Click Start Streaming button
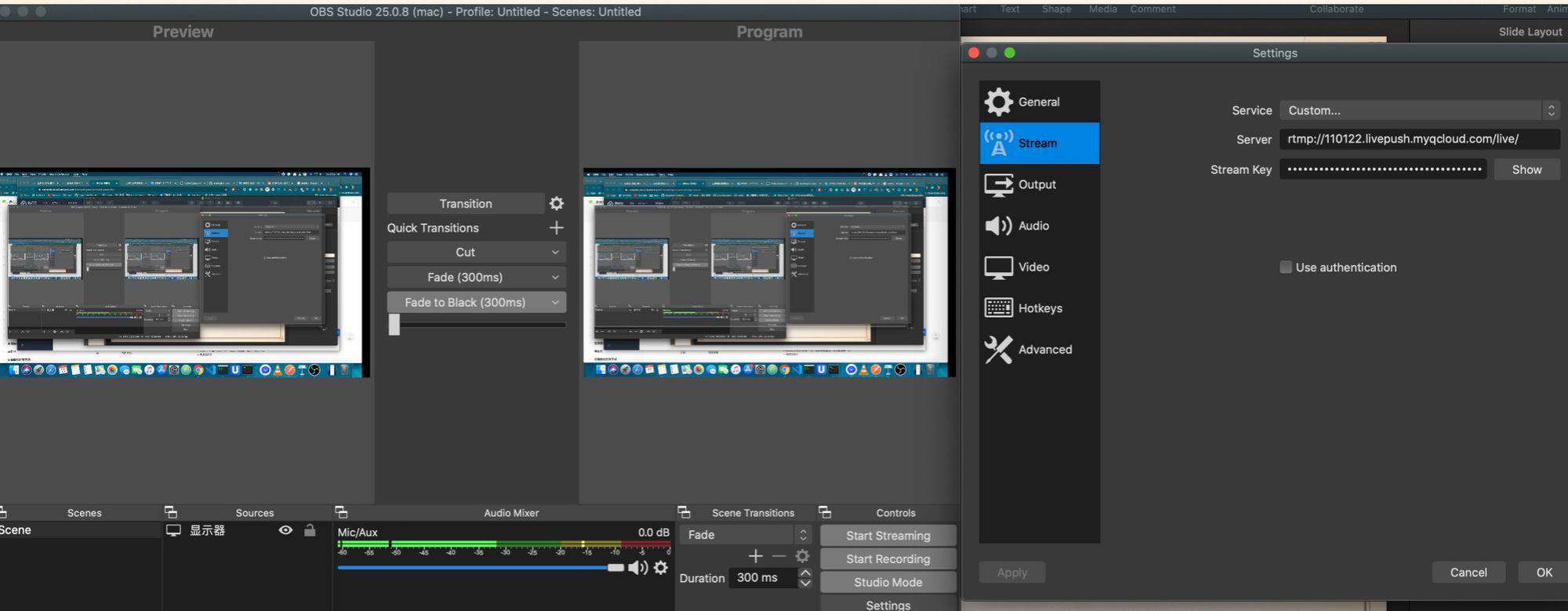The width and height of the screenshot is (1568, 611). (888, 536)
